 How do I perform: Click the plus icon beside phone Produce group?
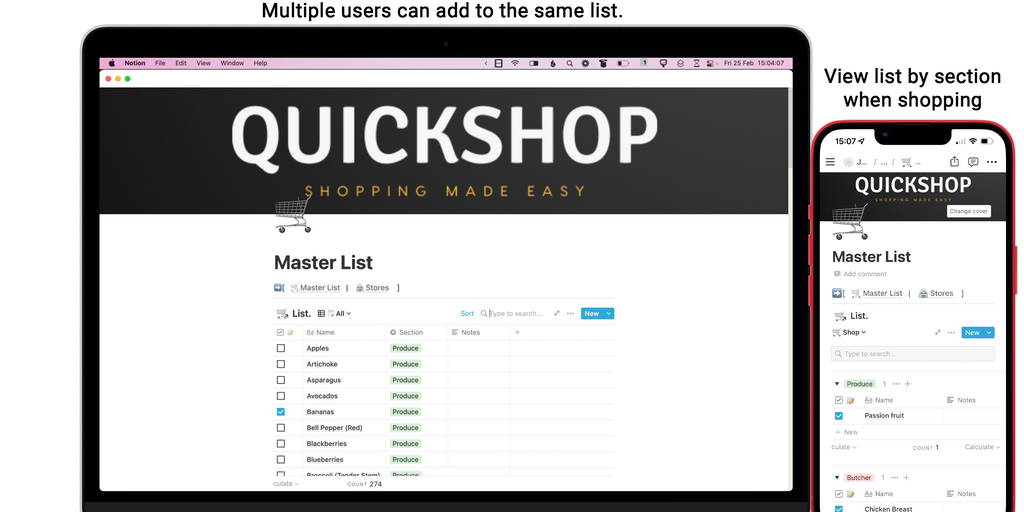(908, 384)
